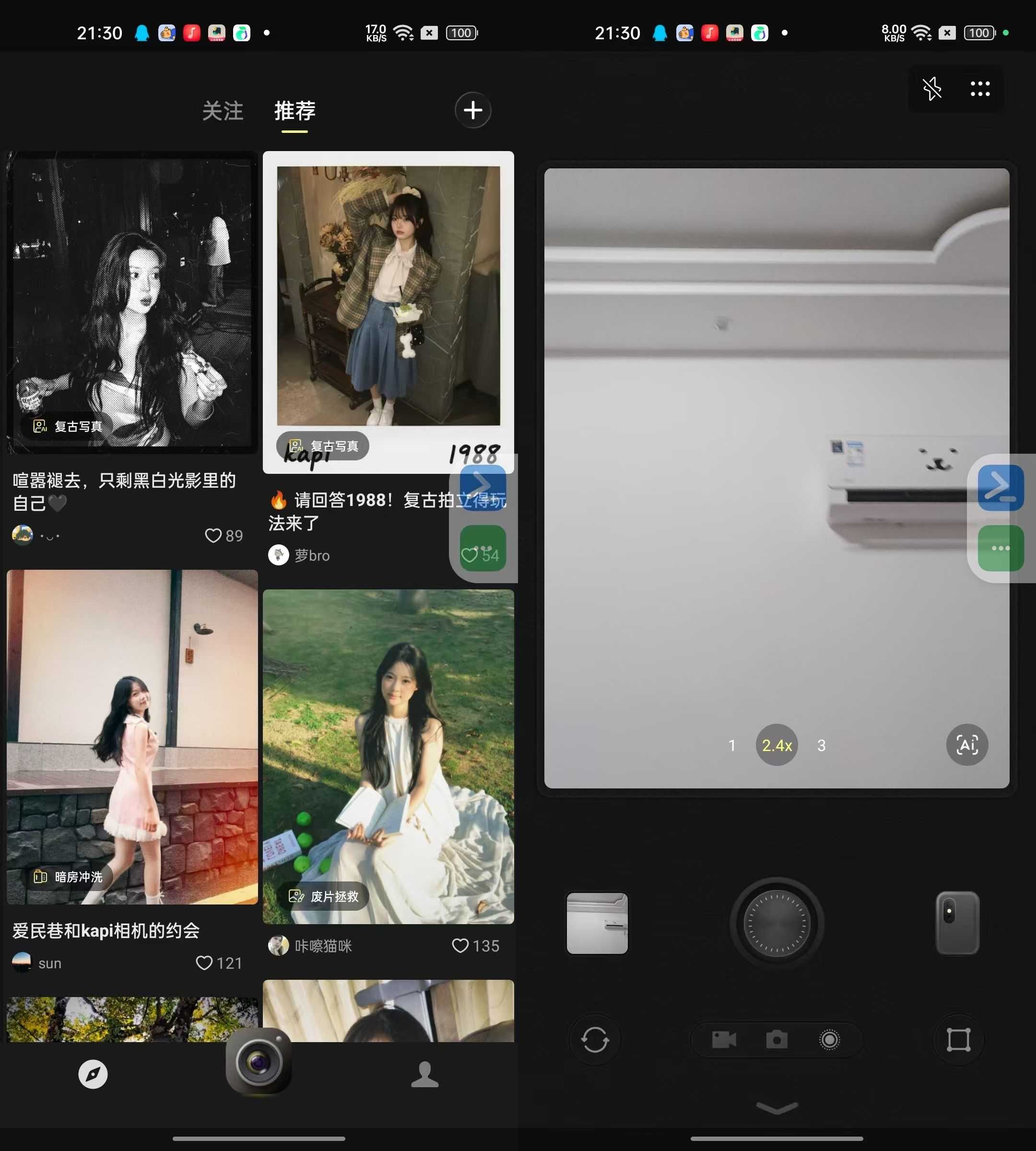This screenshot has width=1036, height=1151.
Task: Tap the plus button to add post
Action: pos(472,110)
